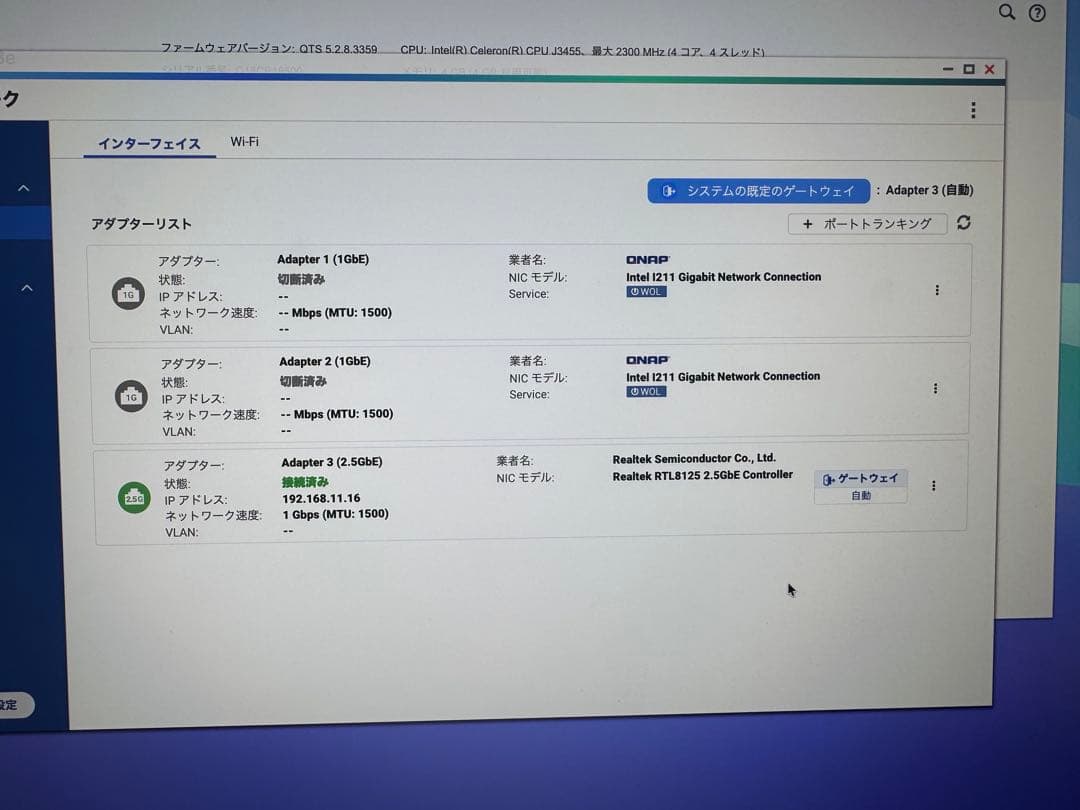Open Adapter 3's three-dot options menu

click(x=934, y=485)
